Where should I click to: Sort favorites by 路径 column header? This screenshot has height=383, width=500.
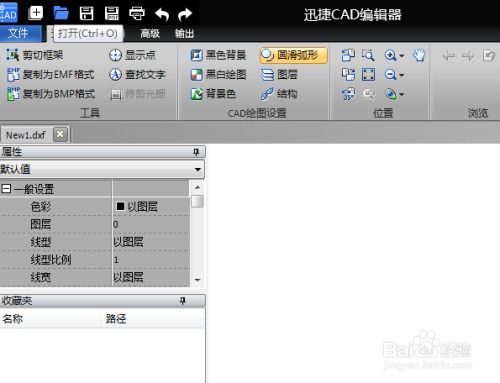coord(153,319)
